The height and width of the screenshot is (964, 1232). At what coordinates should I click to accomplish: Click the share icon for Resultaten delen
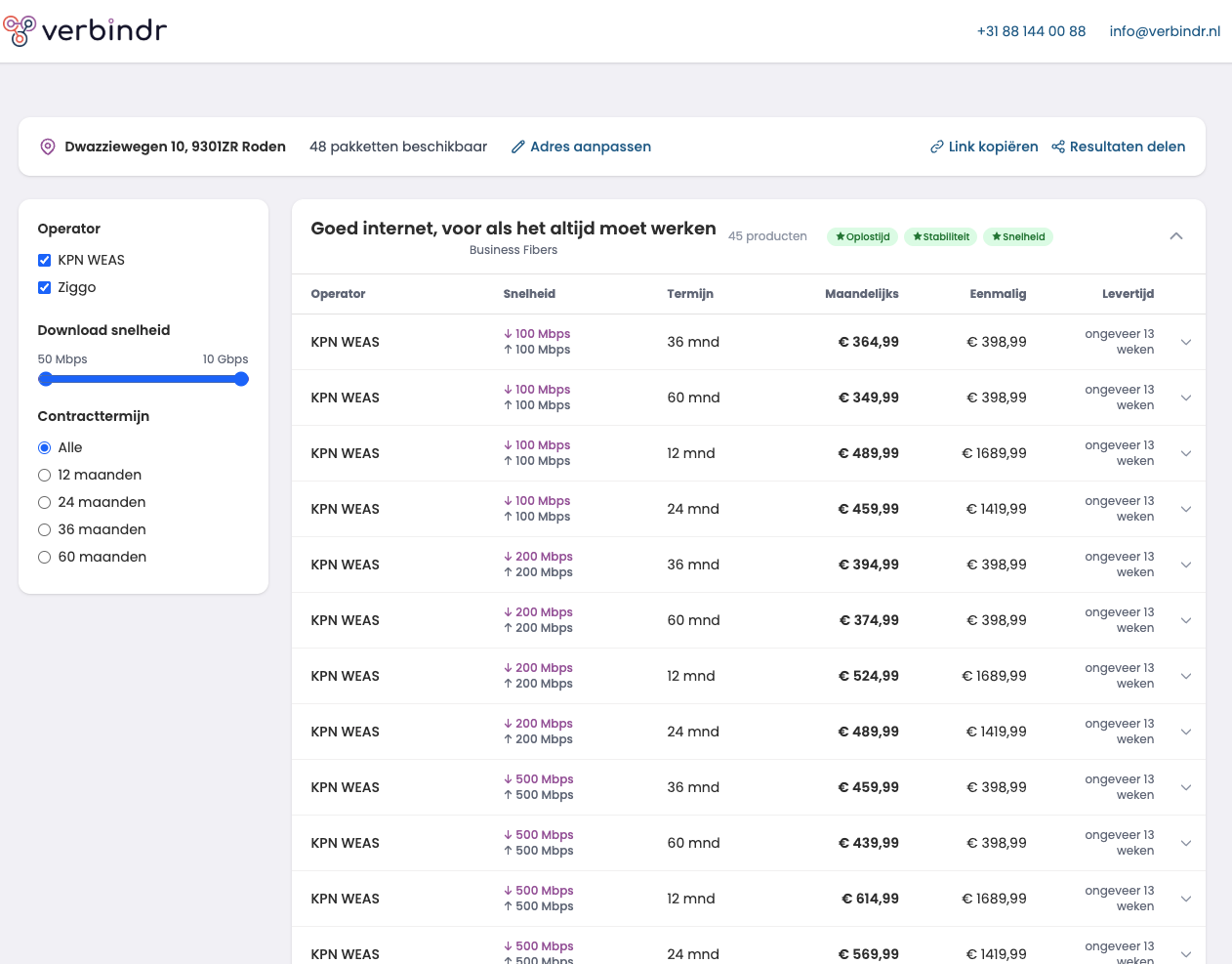(1057, 147)
